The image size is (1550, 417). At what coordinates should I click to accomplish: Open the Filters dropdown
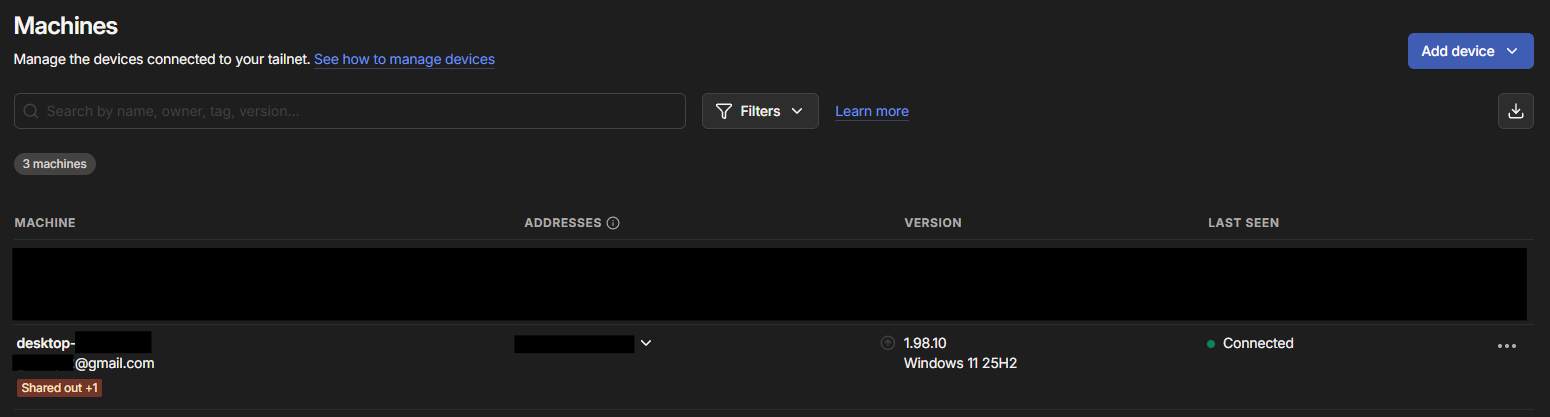[x=760, y=111]
